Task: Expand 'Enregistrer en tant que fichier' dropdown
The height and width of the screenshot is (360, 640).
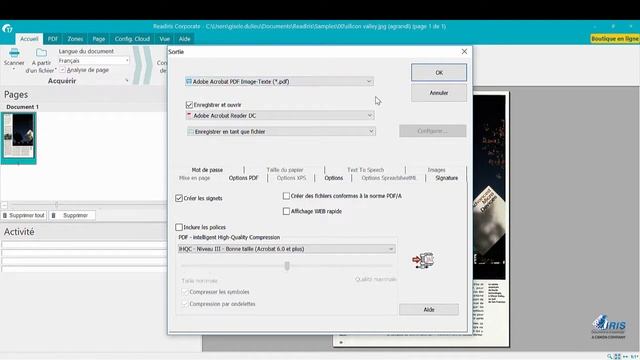Action: [281, 131]
